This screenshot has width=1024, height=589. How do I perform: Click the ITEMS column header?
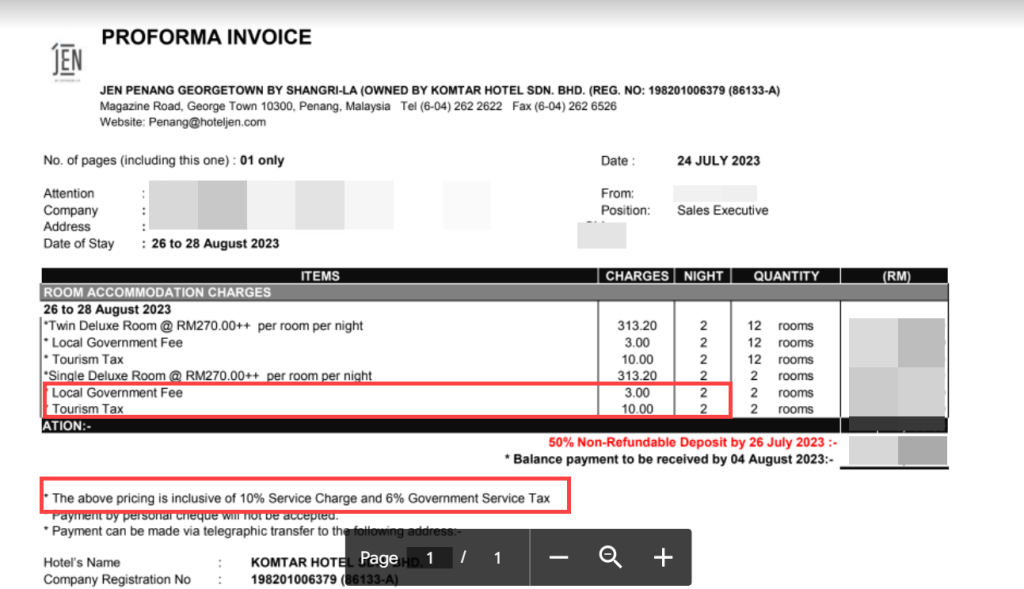coord(319,276)
